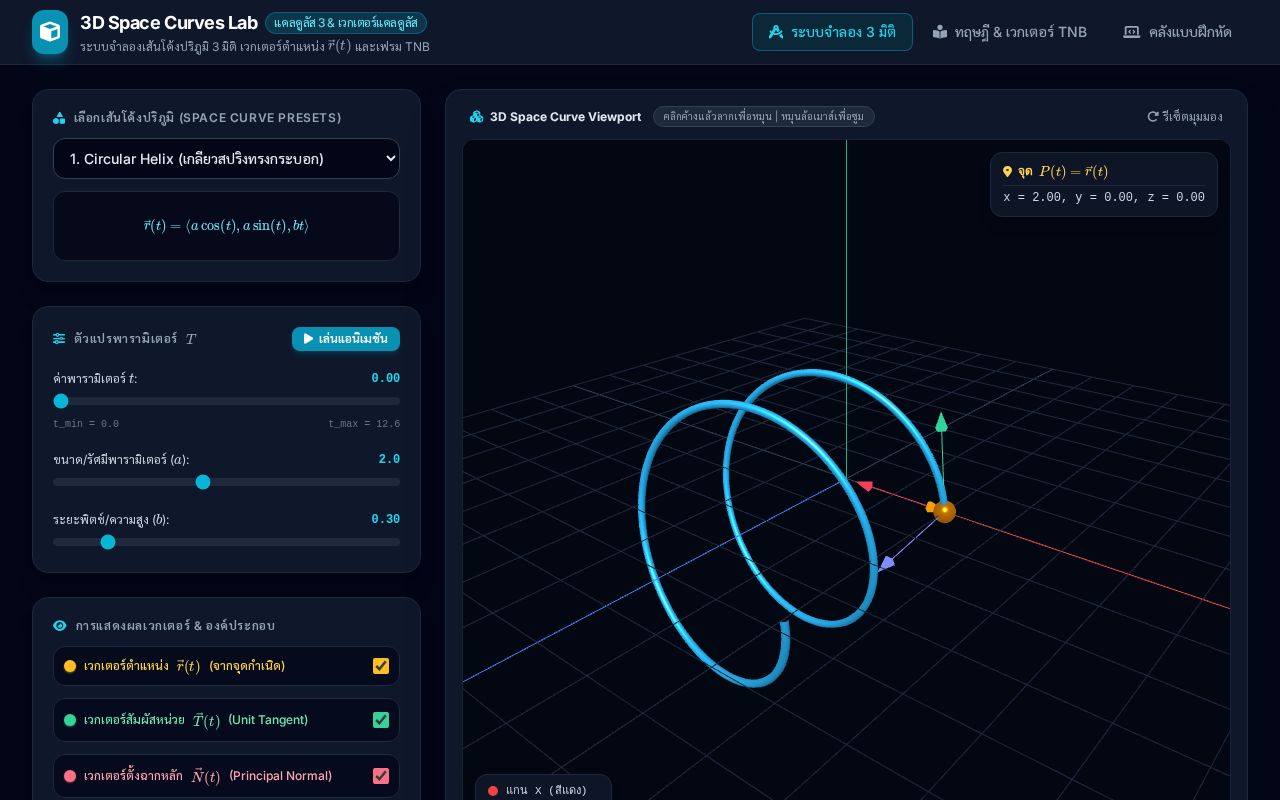Image resolution: width=1280 pixels, height=800 pixels.
Task: Click the t_max = 12.6 label
Action: coord(364,424)
